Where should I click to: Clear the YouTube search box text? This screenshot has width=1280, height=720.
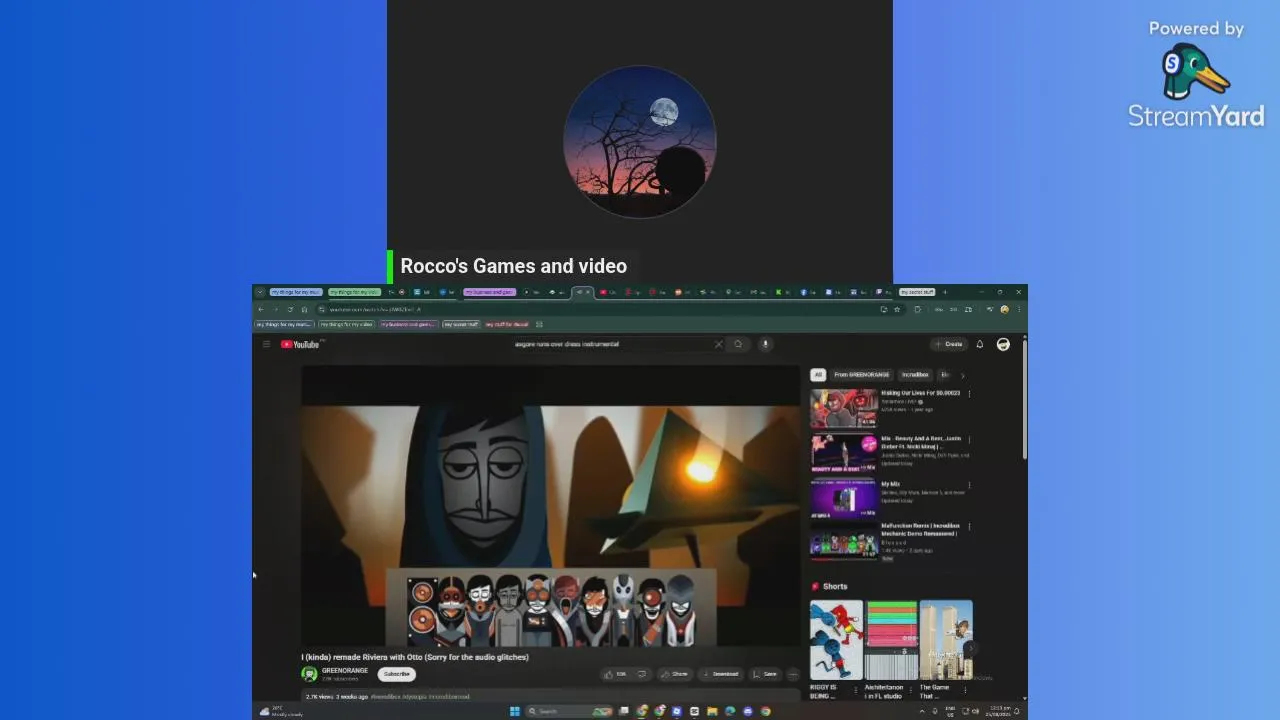tap(718, 344)
